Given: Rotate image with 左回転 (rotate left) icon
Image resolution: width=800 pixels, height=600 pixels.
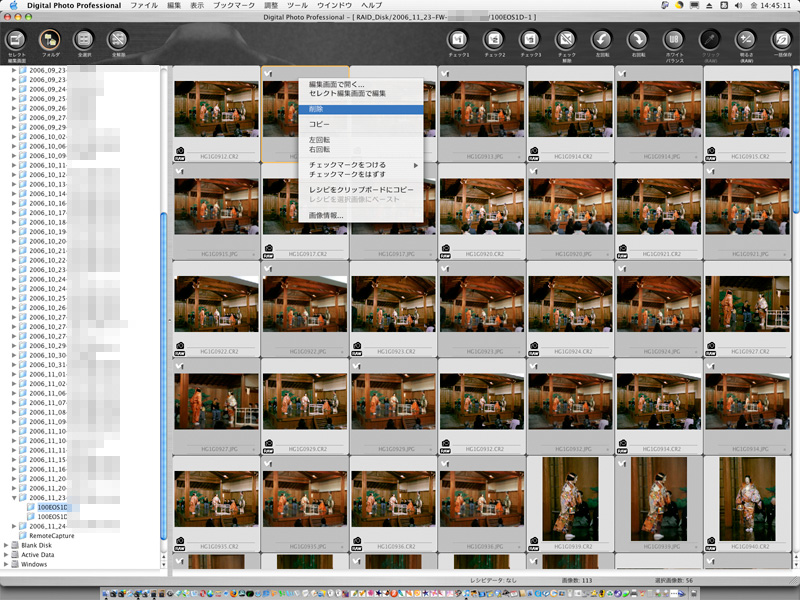Looking at the screenshot, I should tap(602, 40).
